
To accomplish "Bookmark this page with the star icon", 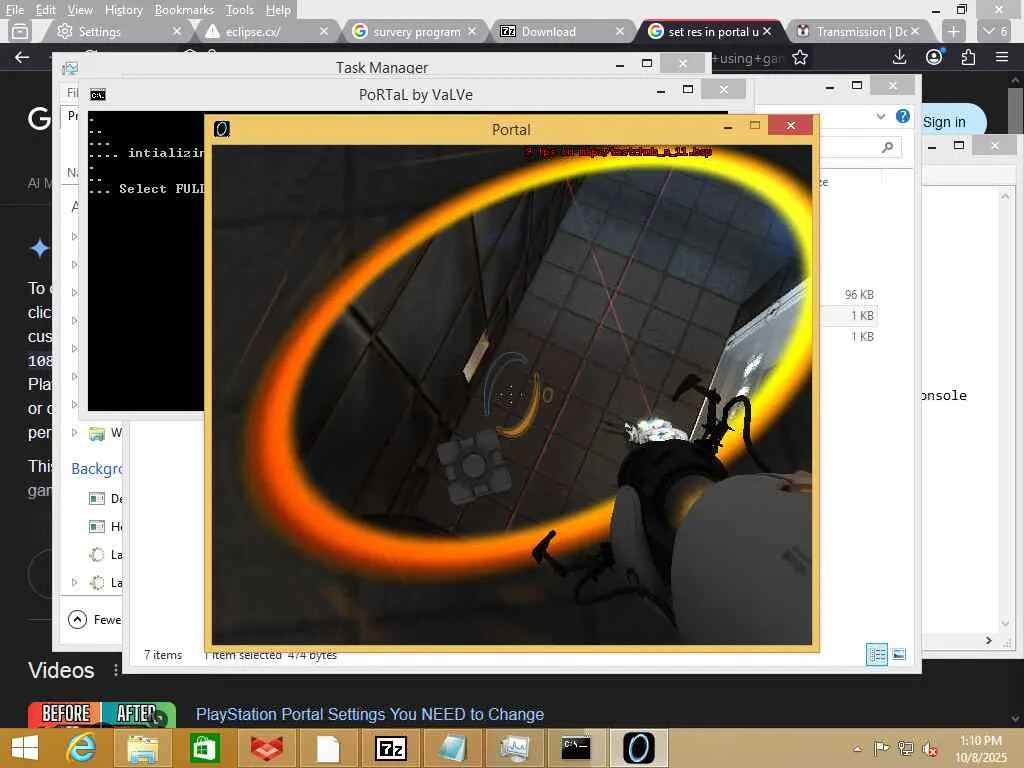I will [x=799, y=58].
